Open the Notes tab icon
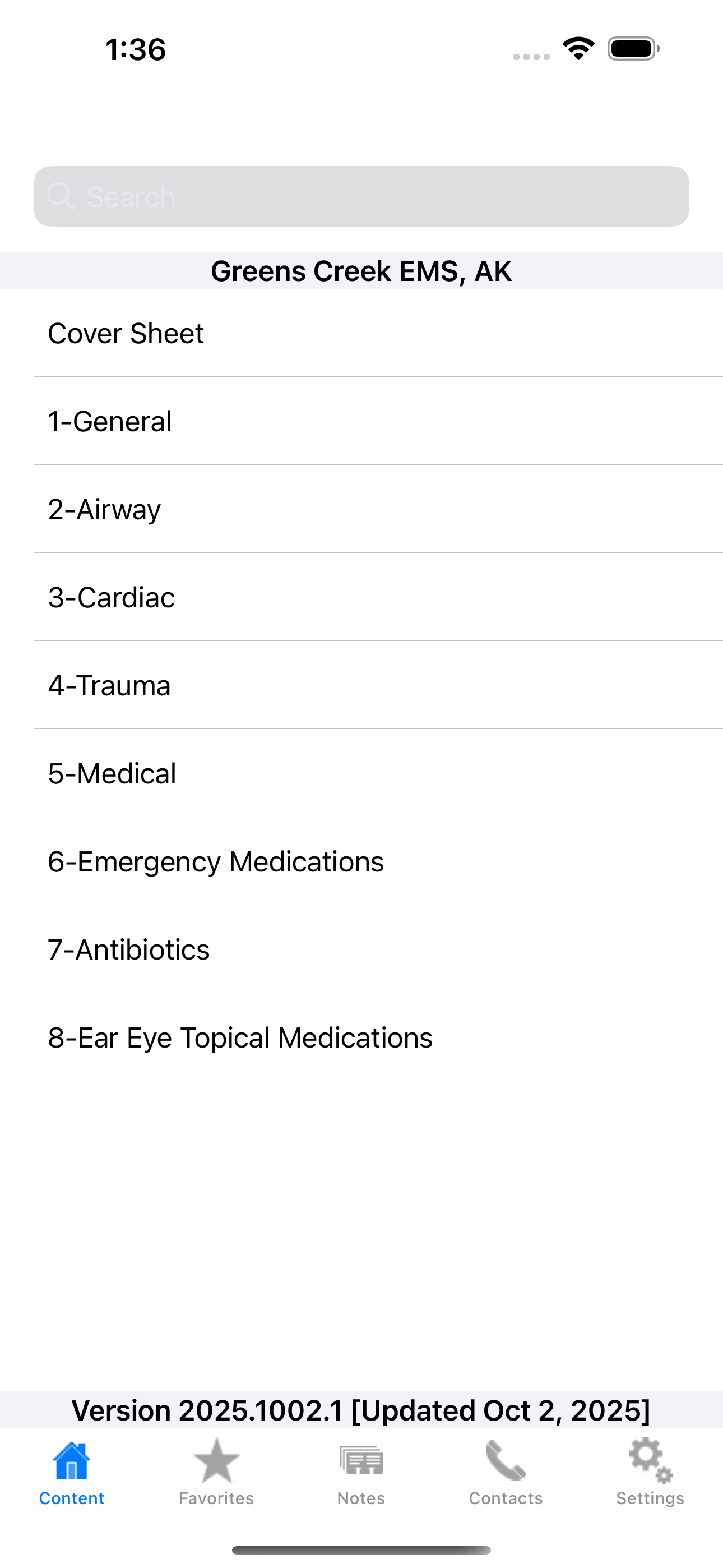Image resolution: width=723 pixels, height=1568 pixels. click(x=361, y=1461)
